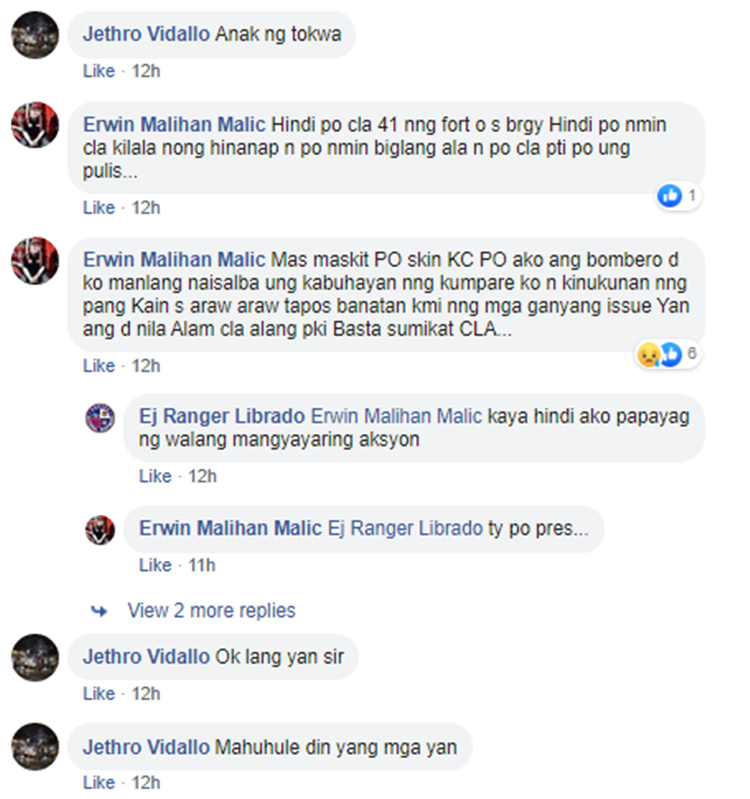750x799 pixels.
Task: Click thumbs-up reaction icon with count 1
Action: click(x=669, y=196)
